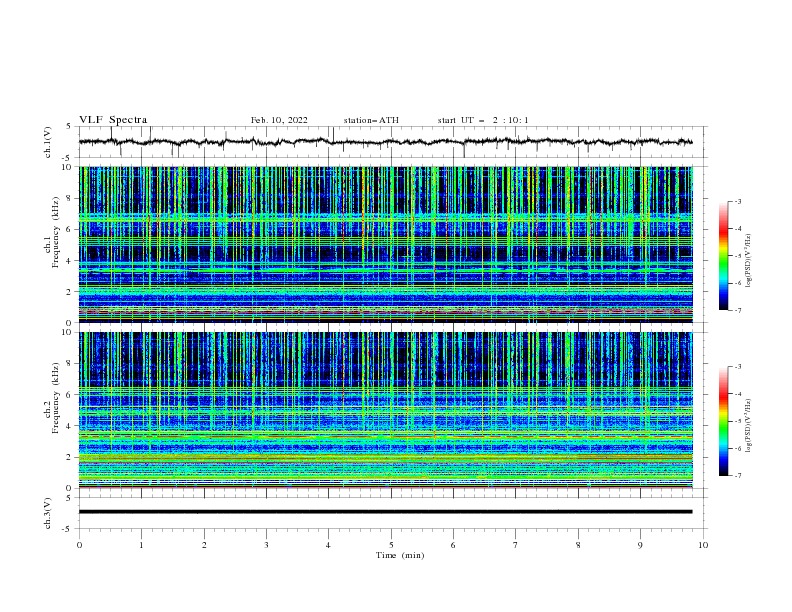Click the ch.3 flat black voltage trace
The width and height of the screenshot is (792, 612).
click(385, 512)
